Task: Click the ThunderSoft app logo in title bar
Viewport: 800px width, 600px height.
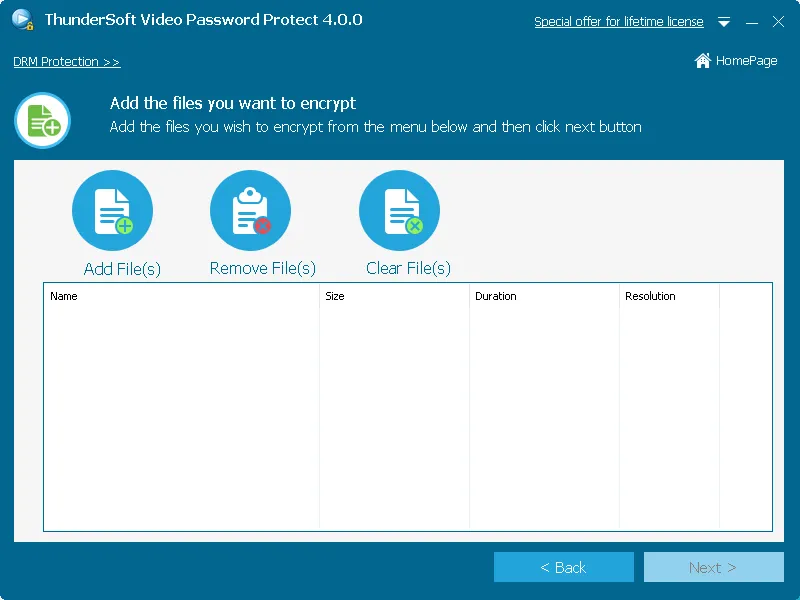Action: click(x=23, y=21)
